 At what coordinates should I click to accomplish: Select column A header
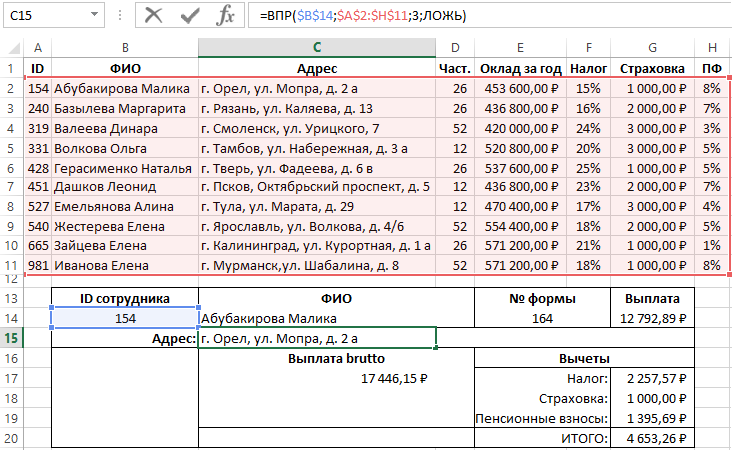point(38,48)
